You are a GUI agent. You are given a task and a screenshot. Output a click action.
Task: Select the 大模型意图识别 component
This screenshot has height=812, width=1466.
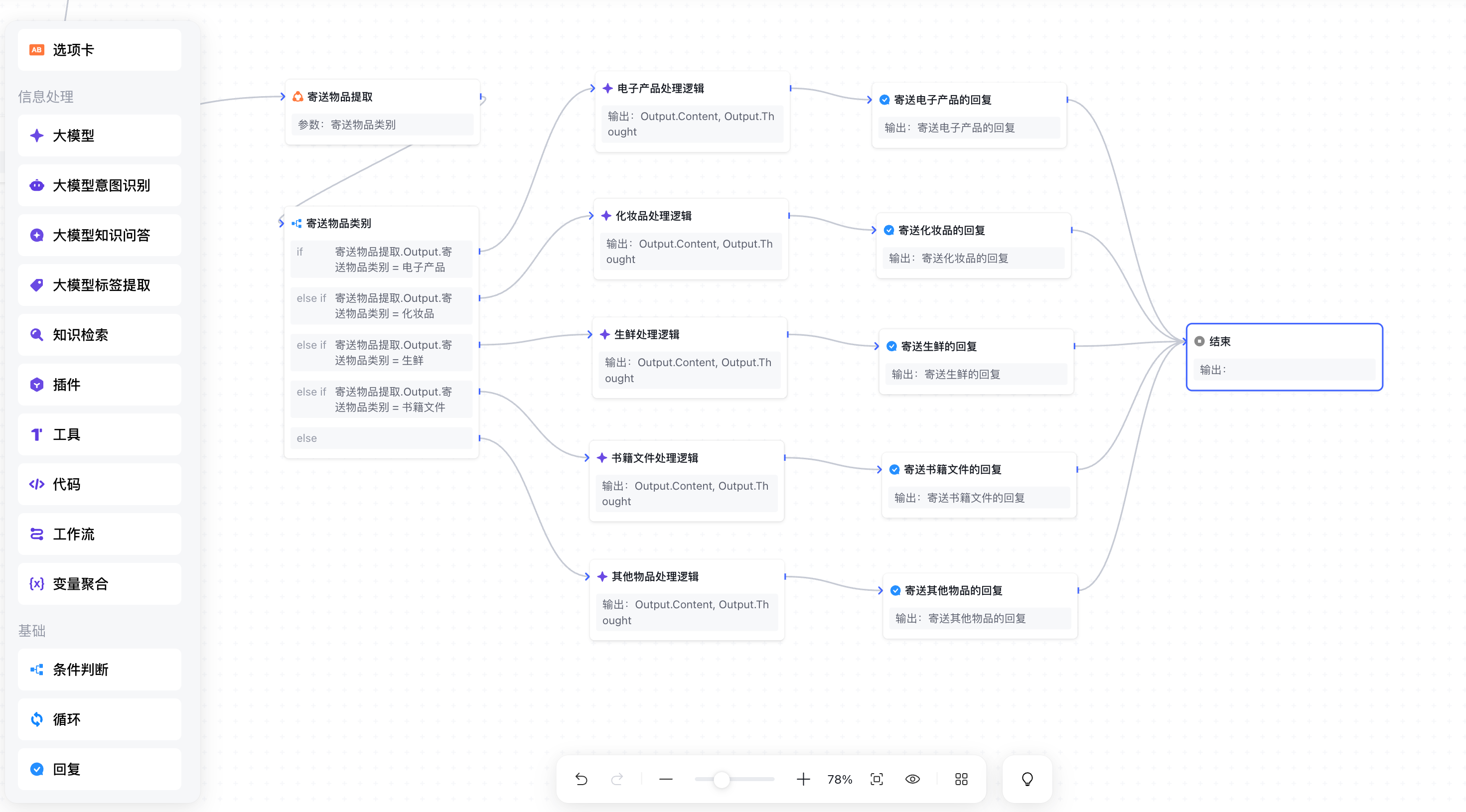click(x=100, y=185)
